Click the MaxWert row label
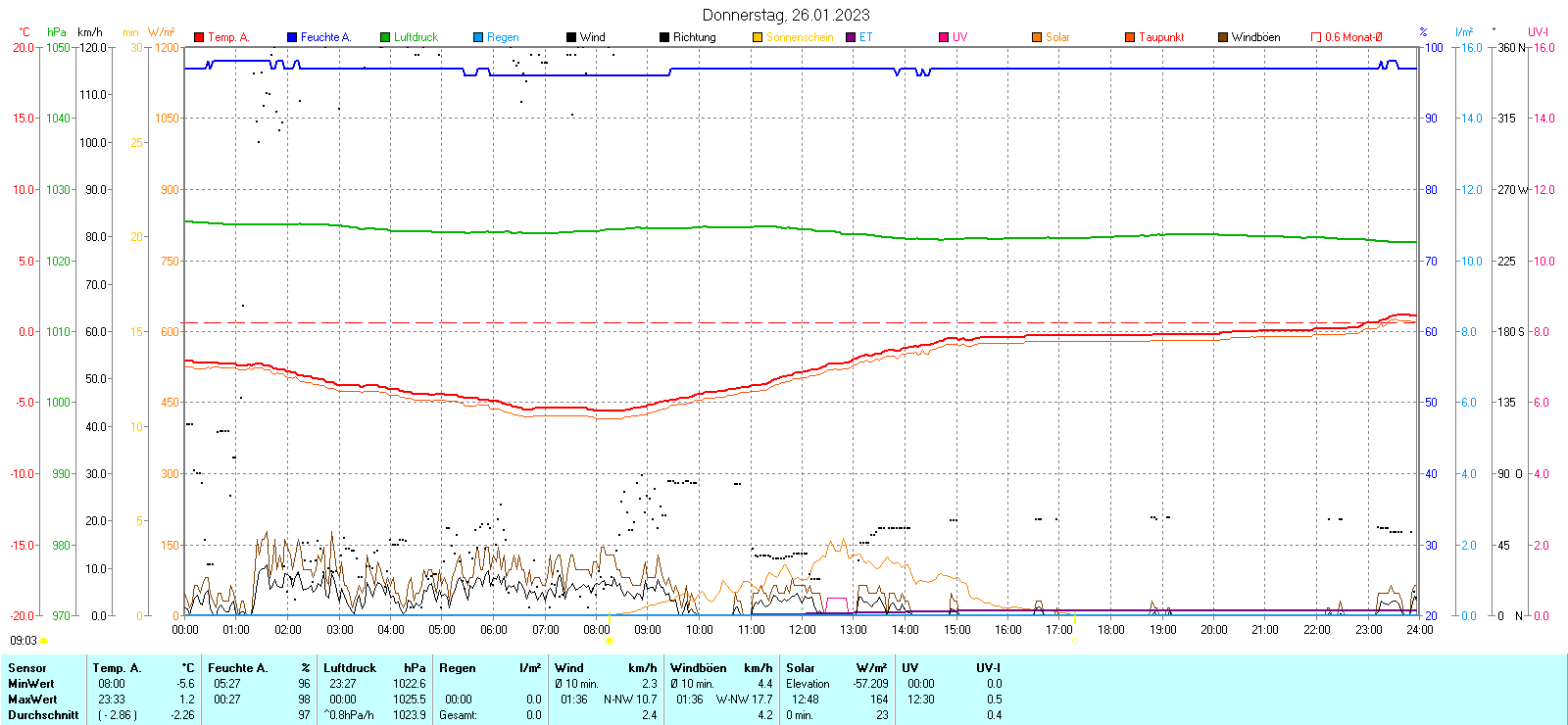The height and width of the screenshot is (725, 1568). [32, 700]
